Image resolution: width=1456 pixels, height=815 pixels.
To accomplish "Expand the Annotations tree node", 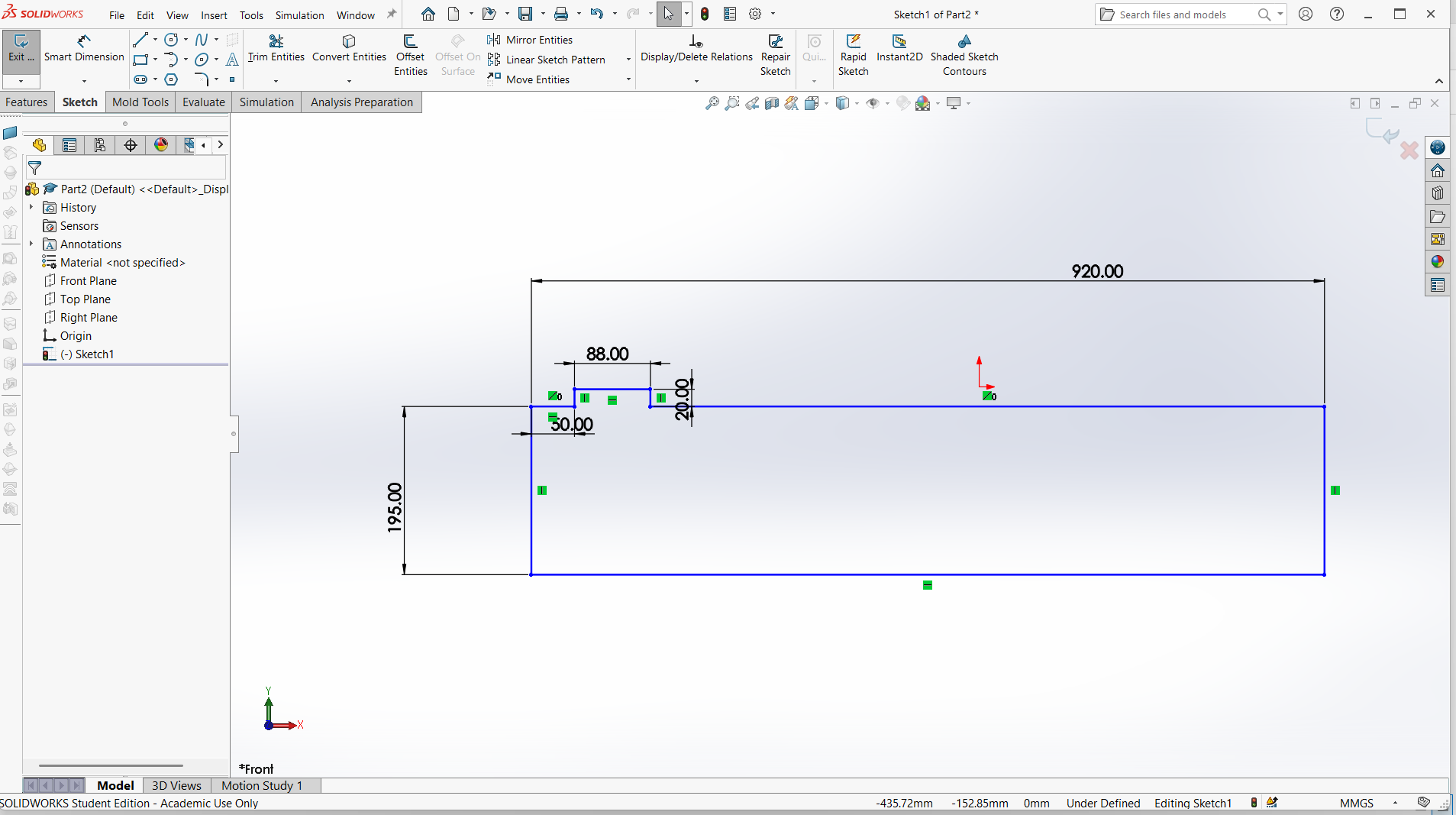I will point(31,244).
